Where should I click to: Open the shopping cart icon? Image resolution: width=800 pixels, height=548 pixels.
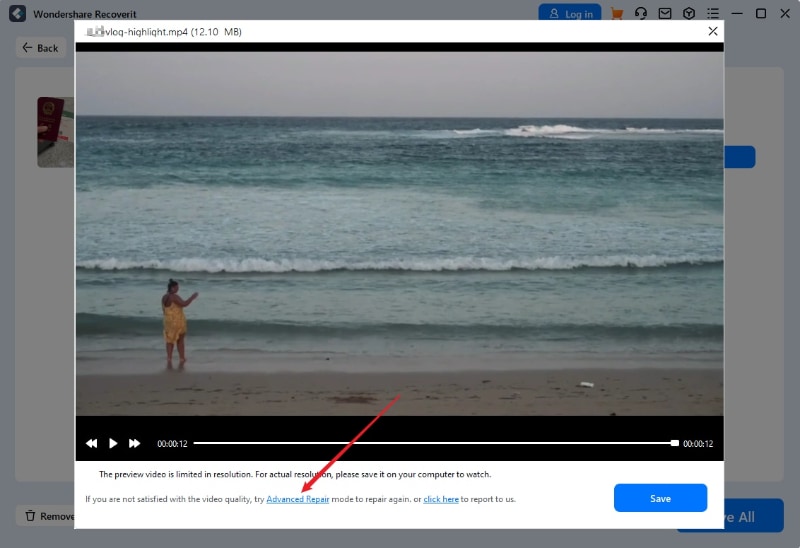[x=617, y=14]
